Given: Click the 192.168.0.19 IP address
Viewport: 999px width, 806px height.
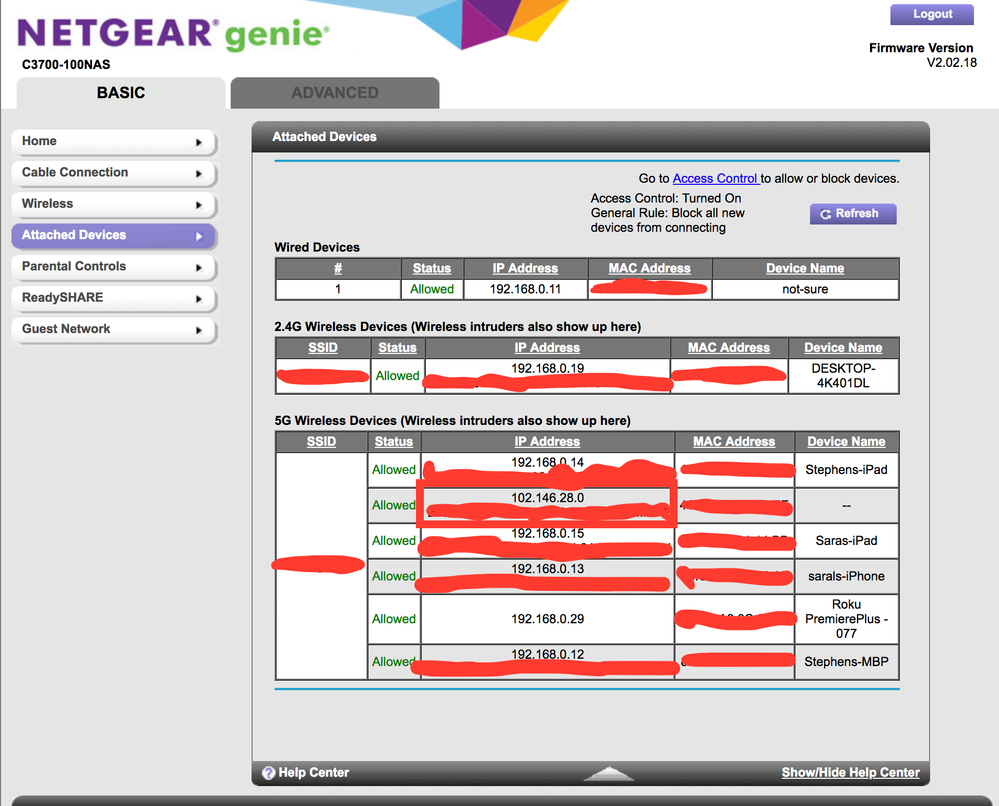Looking at the screenshot, I should click(x=547, y=368).
